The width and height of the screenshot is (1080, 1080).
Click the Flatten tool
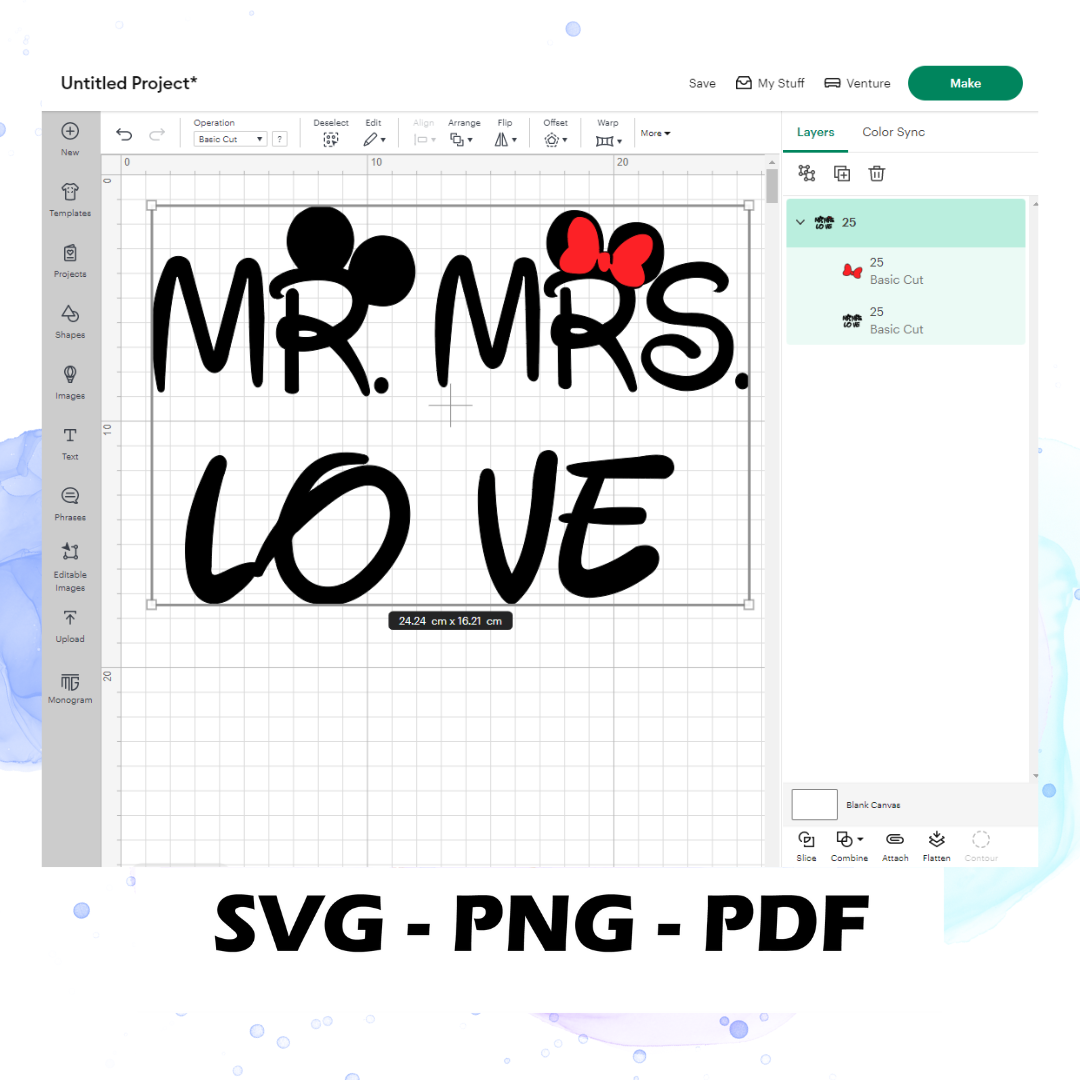pos(936,846)
